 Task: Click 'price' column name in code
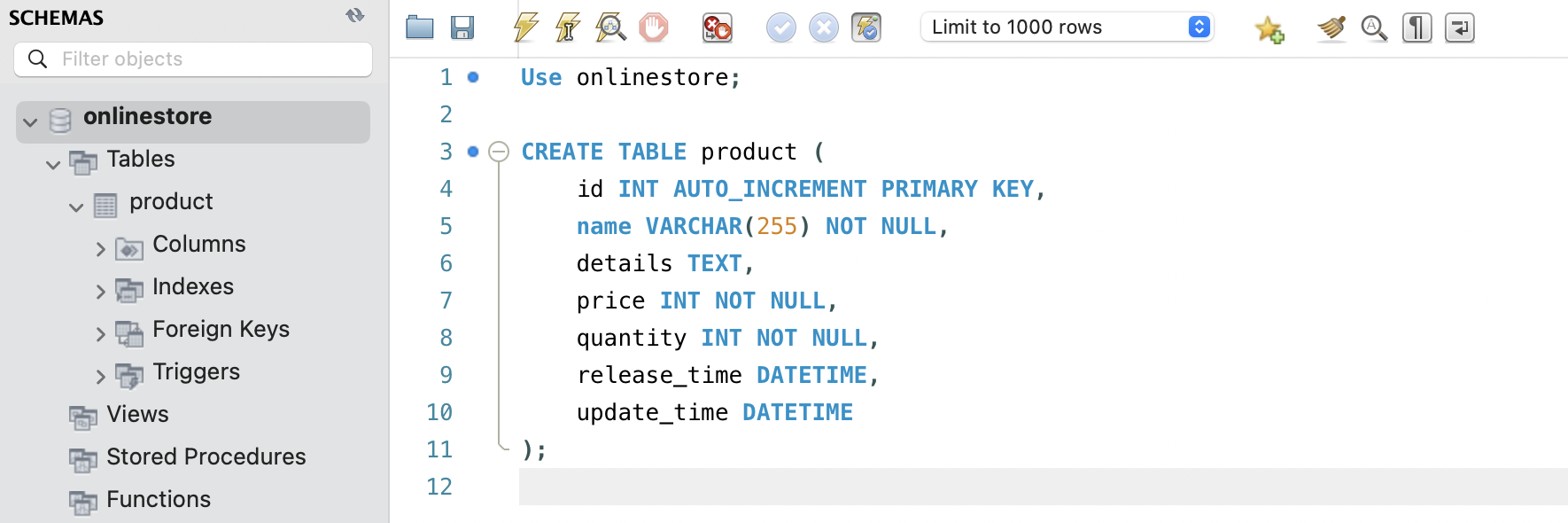click(x=611, y=301)
